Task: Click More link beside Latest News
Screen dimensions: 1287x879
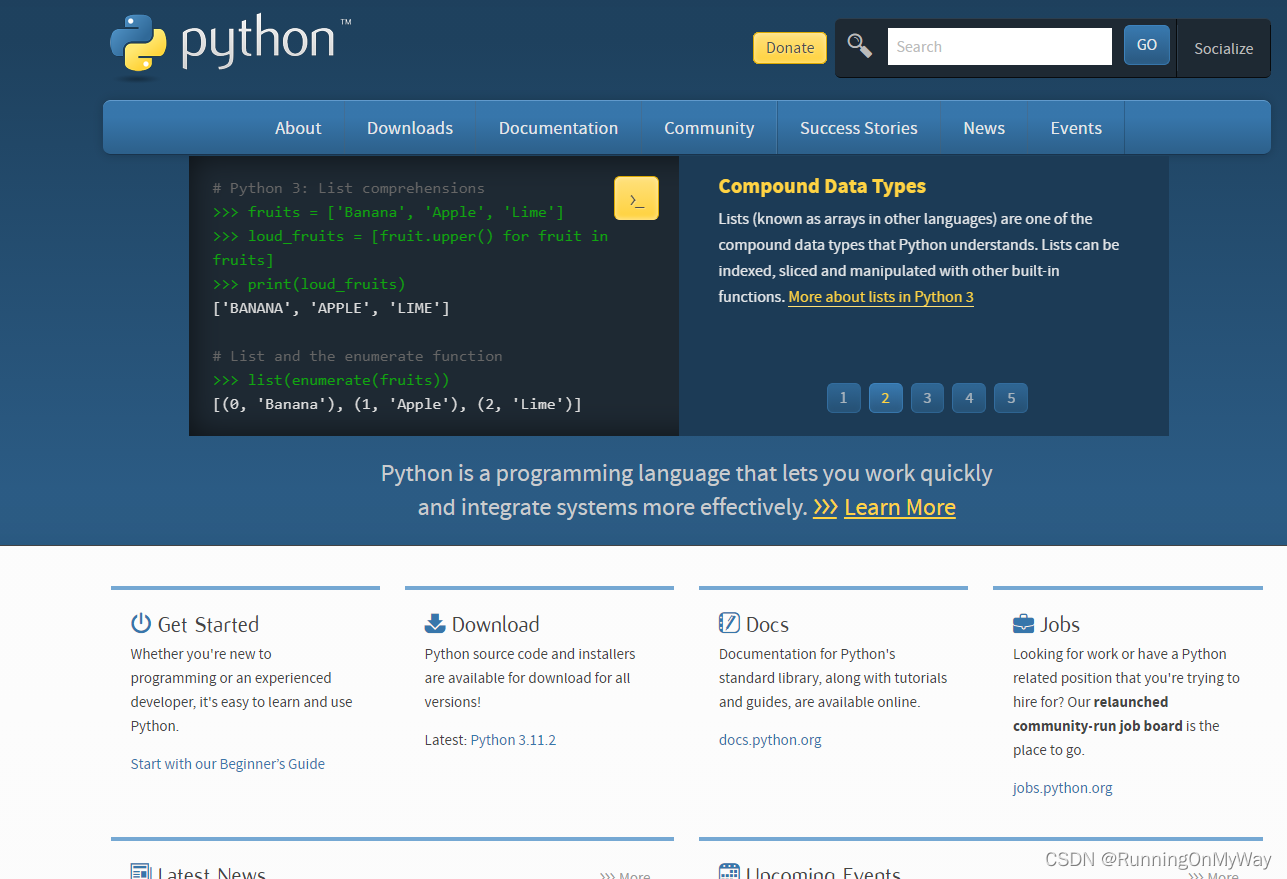Action: 625,875
